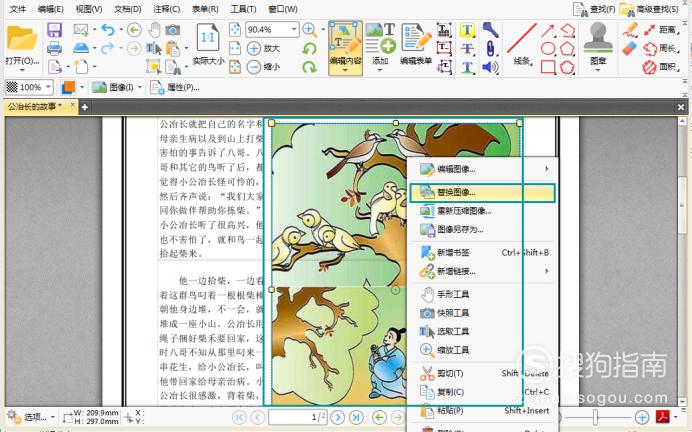Screen dimensions: 692x432
Task: Go to the next page arrow
Action: tap(338, 417)
